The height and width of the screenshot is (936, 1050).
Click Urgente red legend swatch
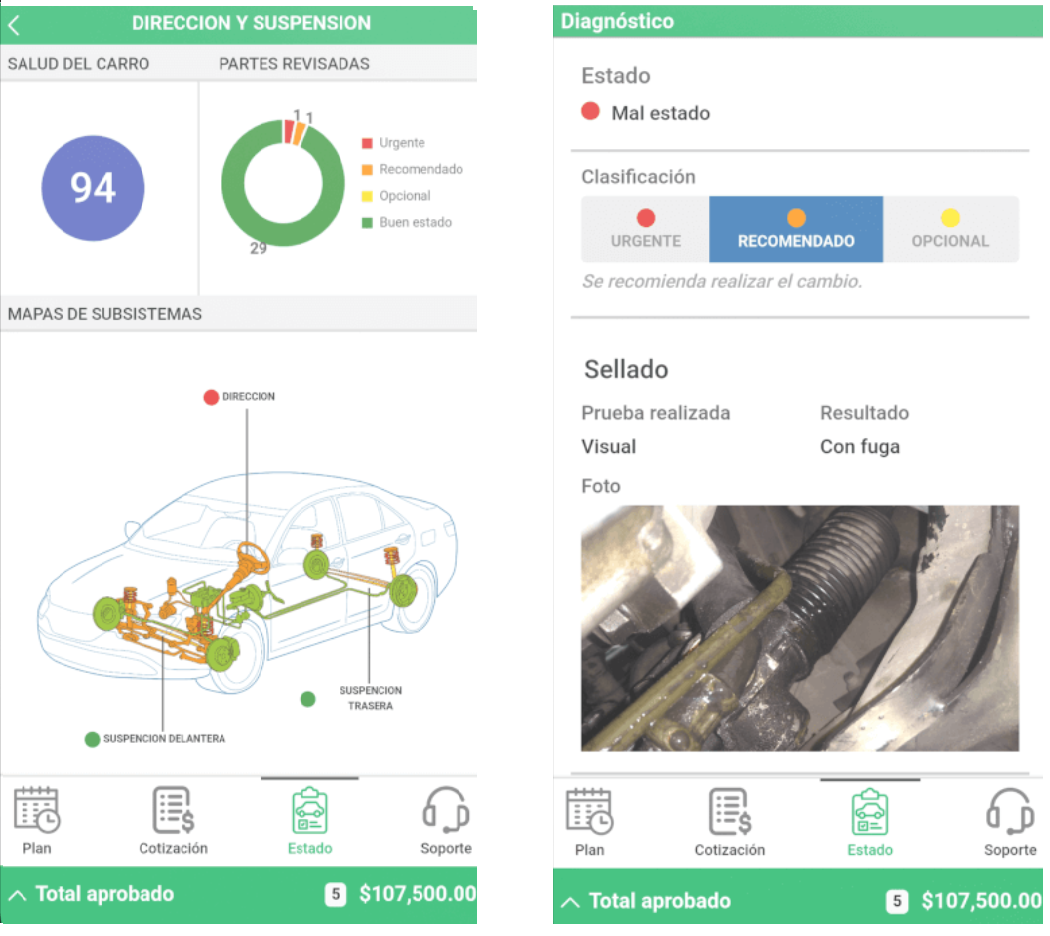click(x=367, y=143)
